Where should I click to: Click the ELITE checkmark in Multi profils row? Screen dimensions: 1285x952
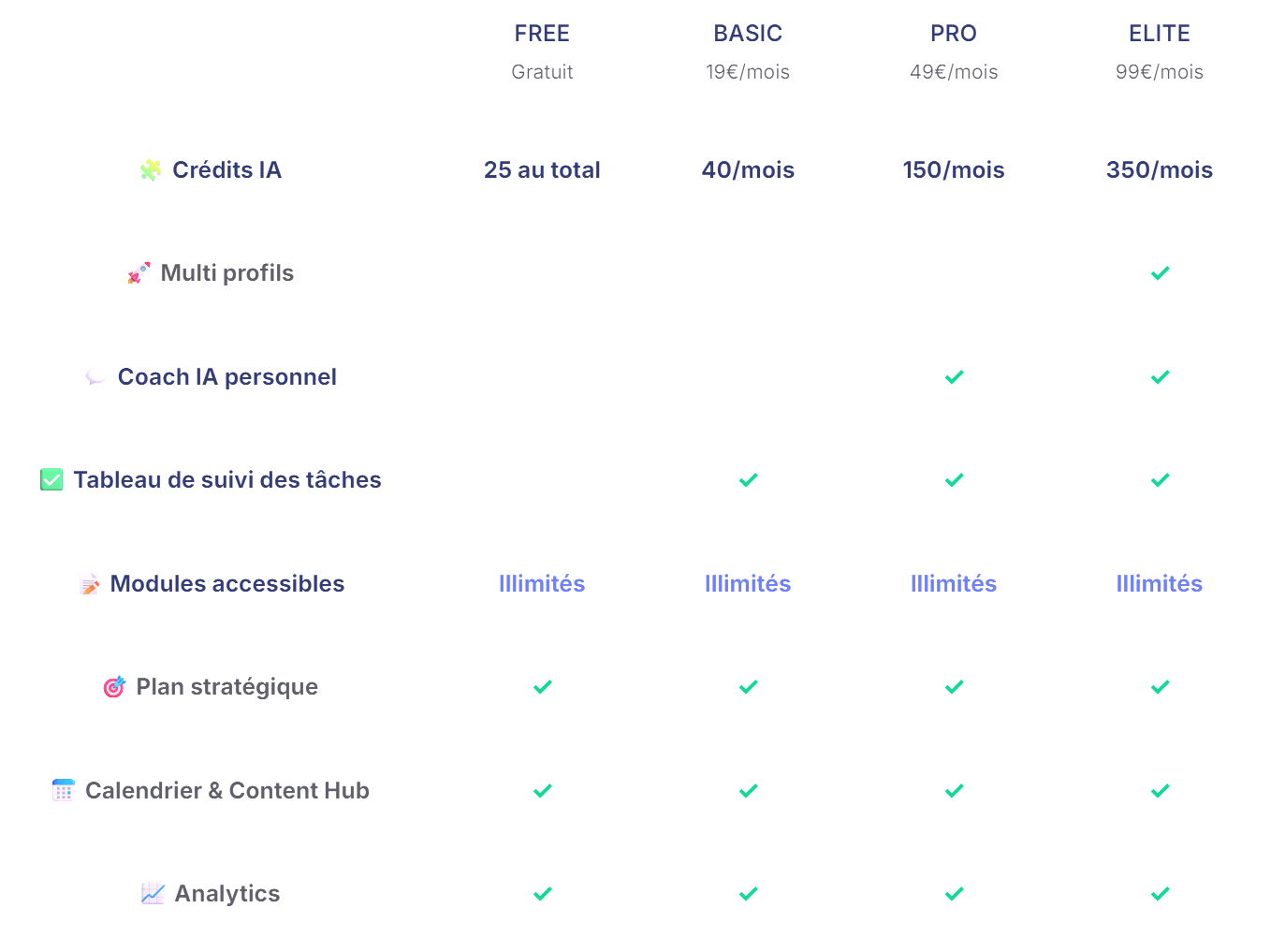(x=1160, y=273)
